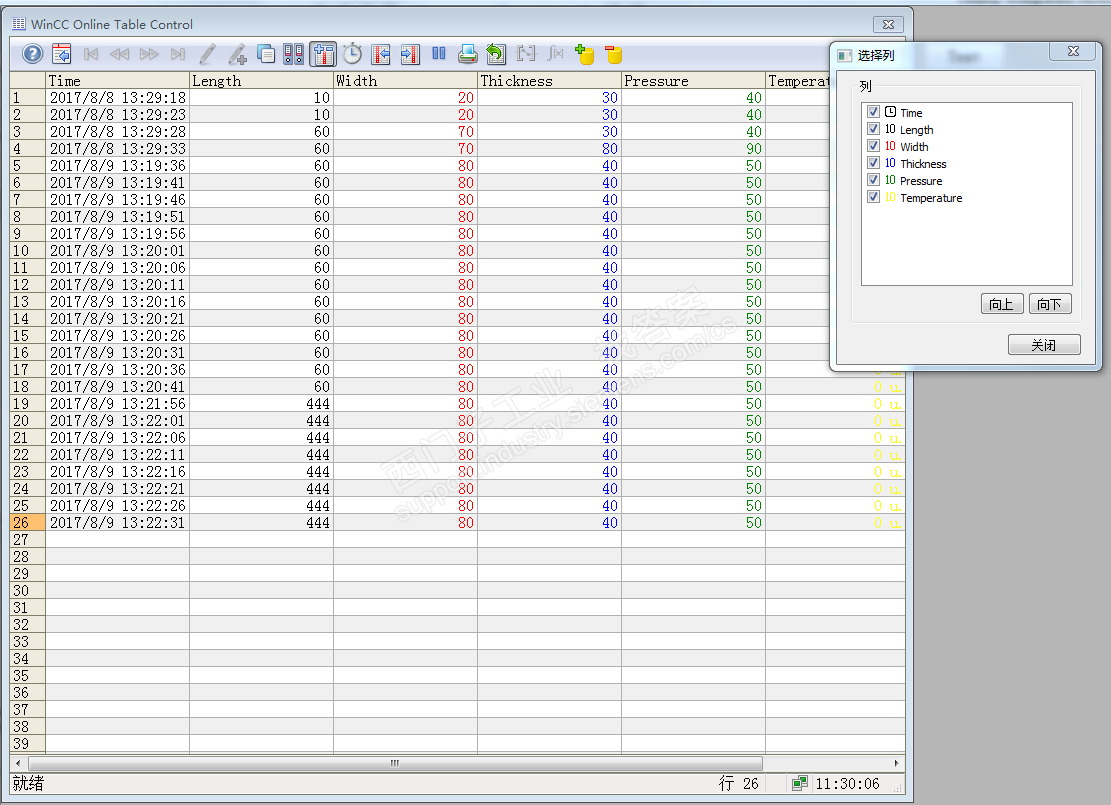Click Length value 10 in row 2
This screenshot has width=1111, height=805.
click(261, 114)
